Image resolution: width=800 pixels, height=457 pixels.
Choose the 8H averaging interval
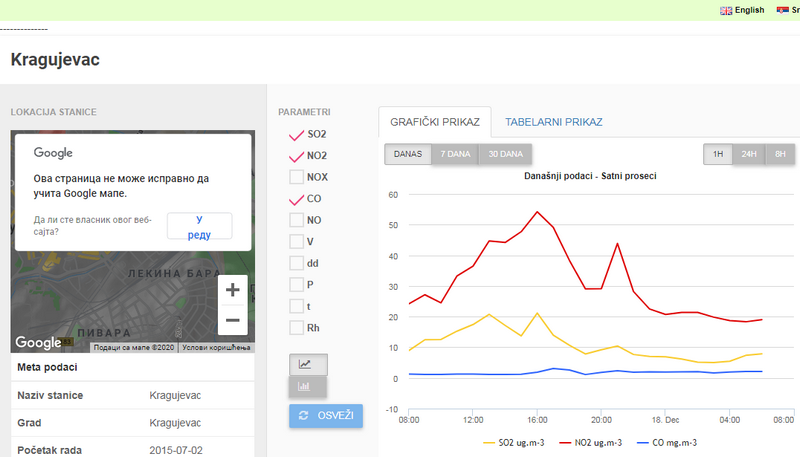pos(780,154)
